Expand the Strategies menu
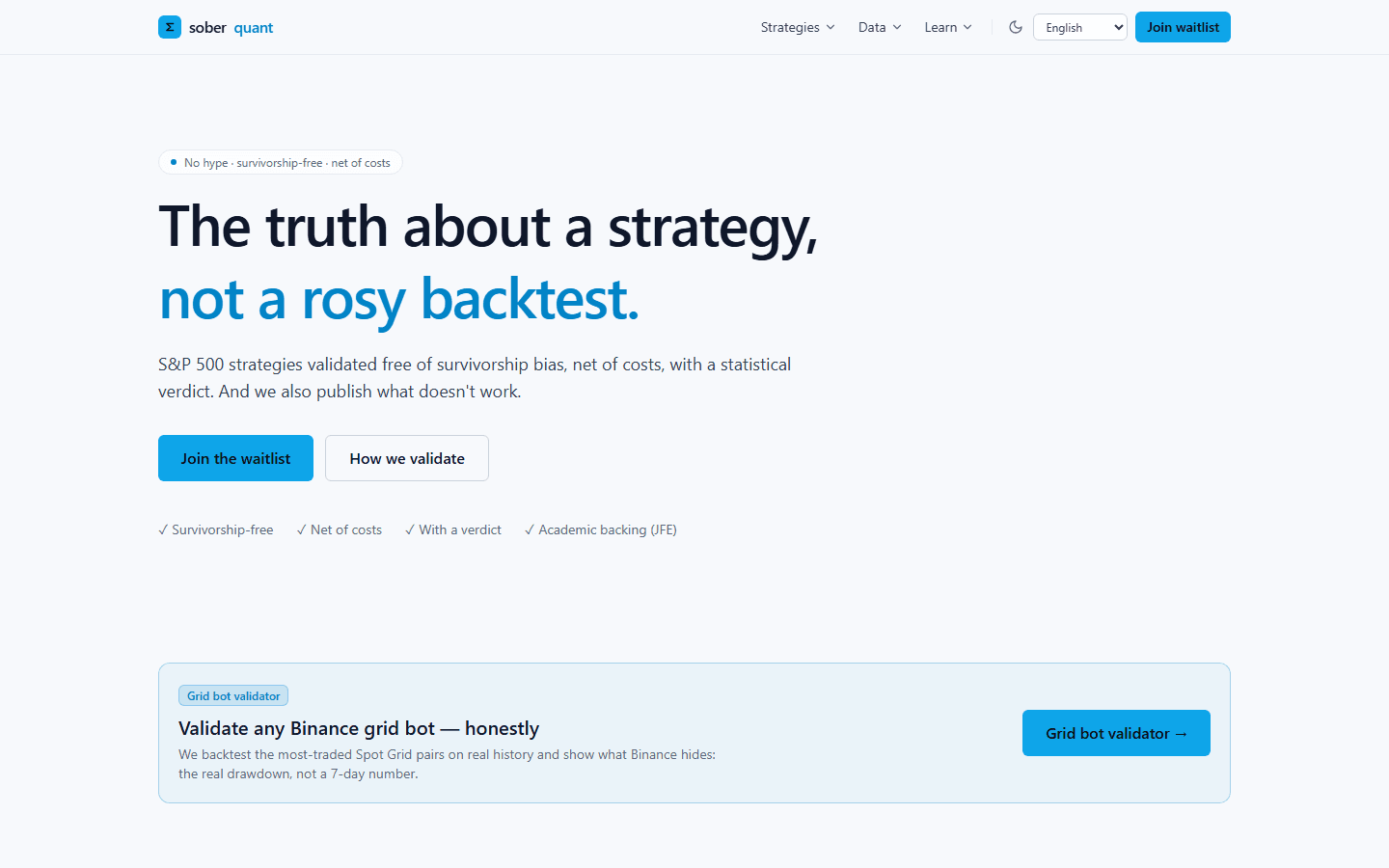Viewport: 1389px width, 868px height. pyautogui.click(x=798, y=27)
